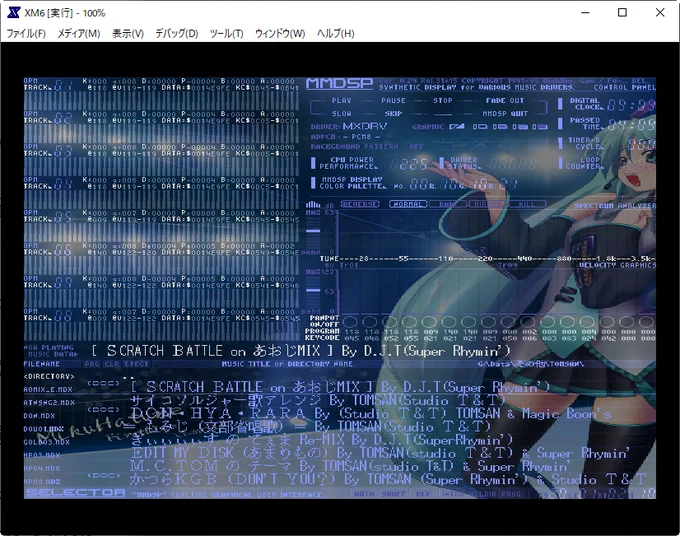Select file HP04.MDX
Image resolution: width=680 pixels, height=536 pixels.
[42, 468]
